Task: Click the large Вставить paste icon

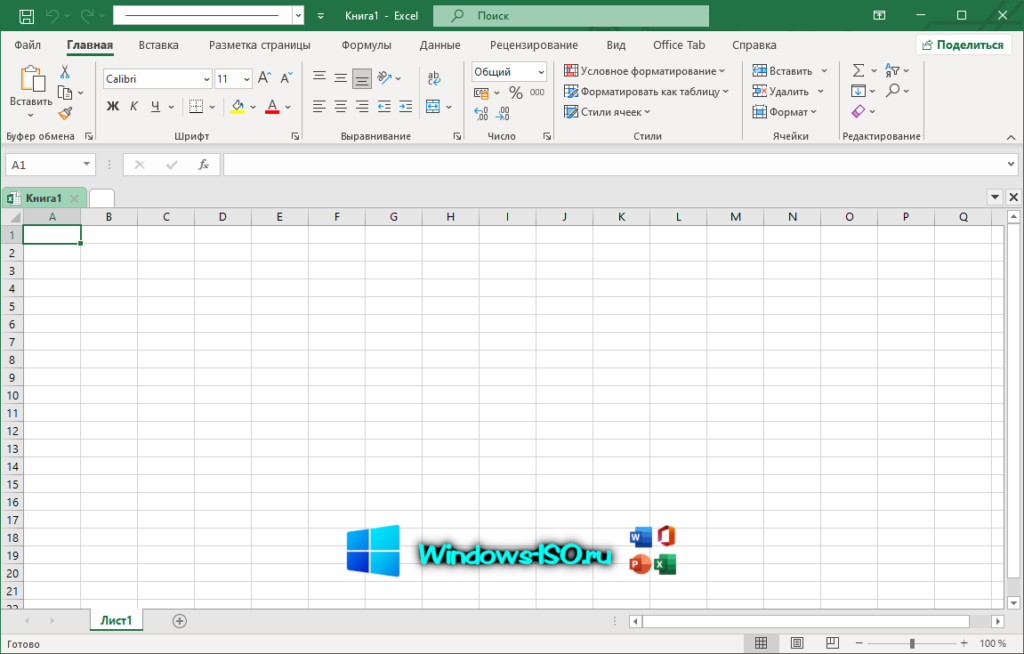Action: tap(31, 78)
